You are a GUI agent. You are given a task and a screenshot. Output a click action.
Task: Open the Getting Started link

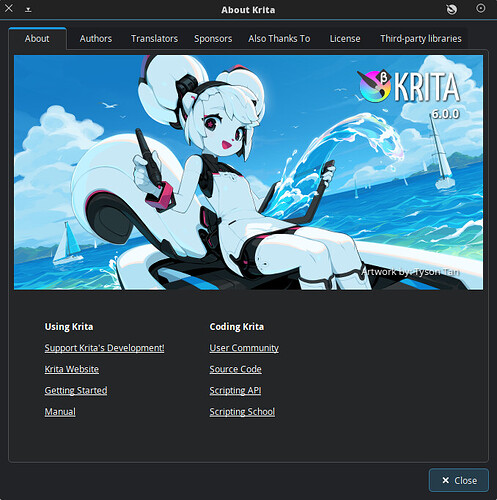[x=76, y=390]
